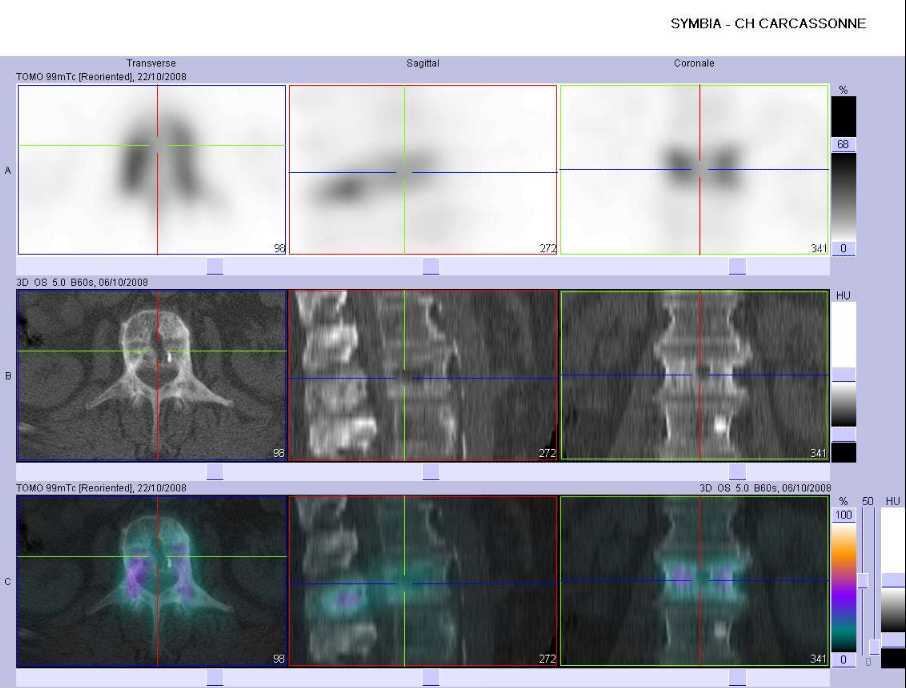Screen dimensions: 906x688
Task: Click slice slider handle under fused transverse view
Action: coord(215,678)
